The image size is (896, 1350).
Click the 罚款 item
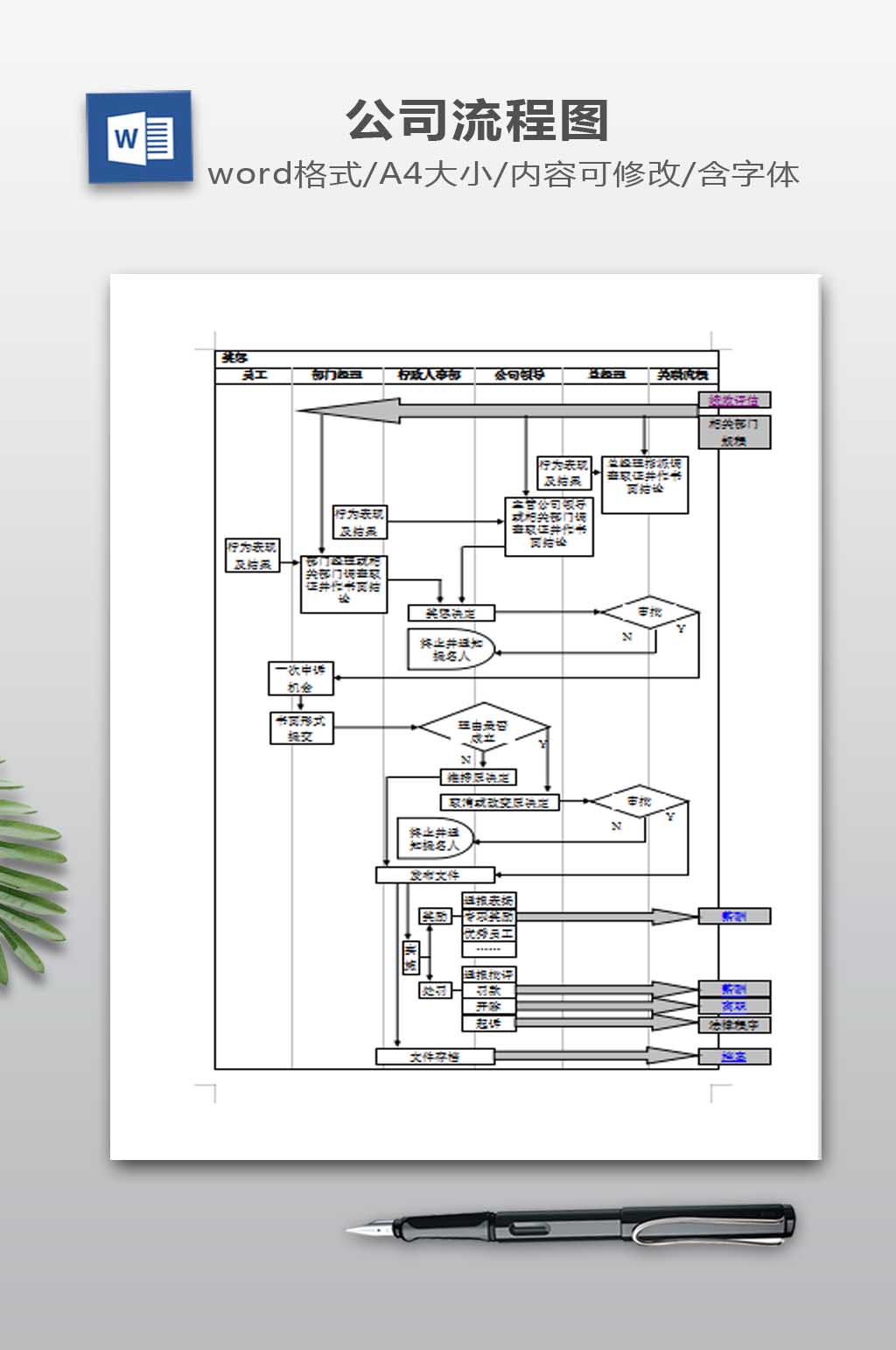click(x=489, y=990)
